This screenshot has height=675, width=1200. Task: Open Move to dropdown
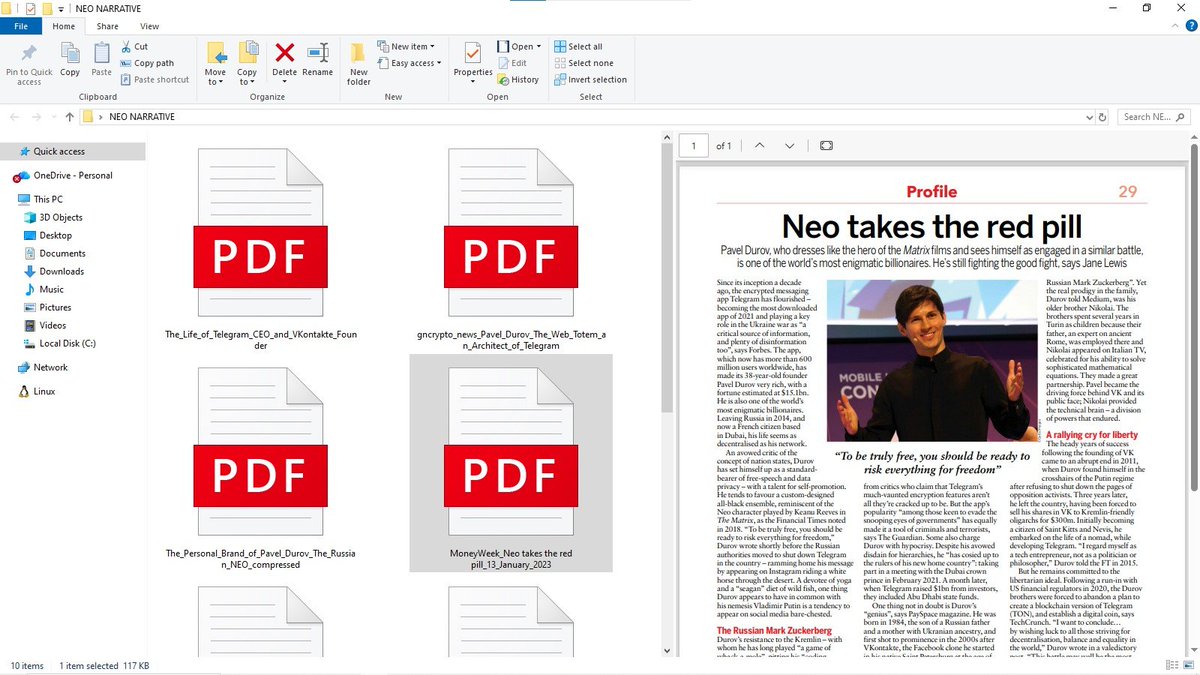215,77
